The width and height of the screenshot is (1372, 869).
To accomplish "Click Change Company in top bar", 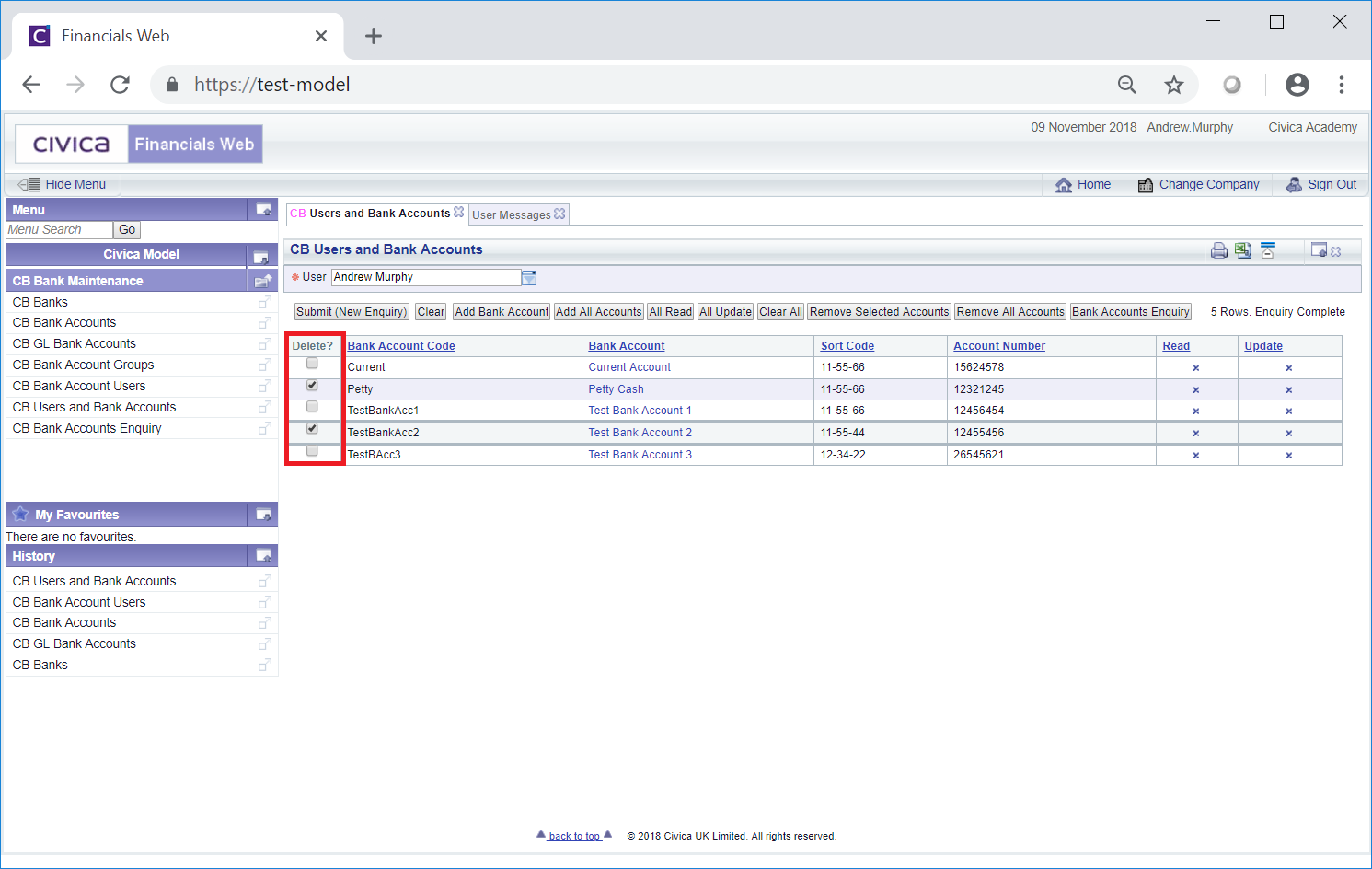I will [x=1198, y=184].
